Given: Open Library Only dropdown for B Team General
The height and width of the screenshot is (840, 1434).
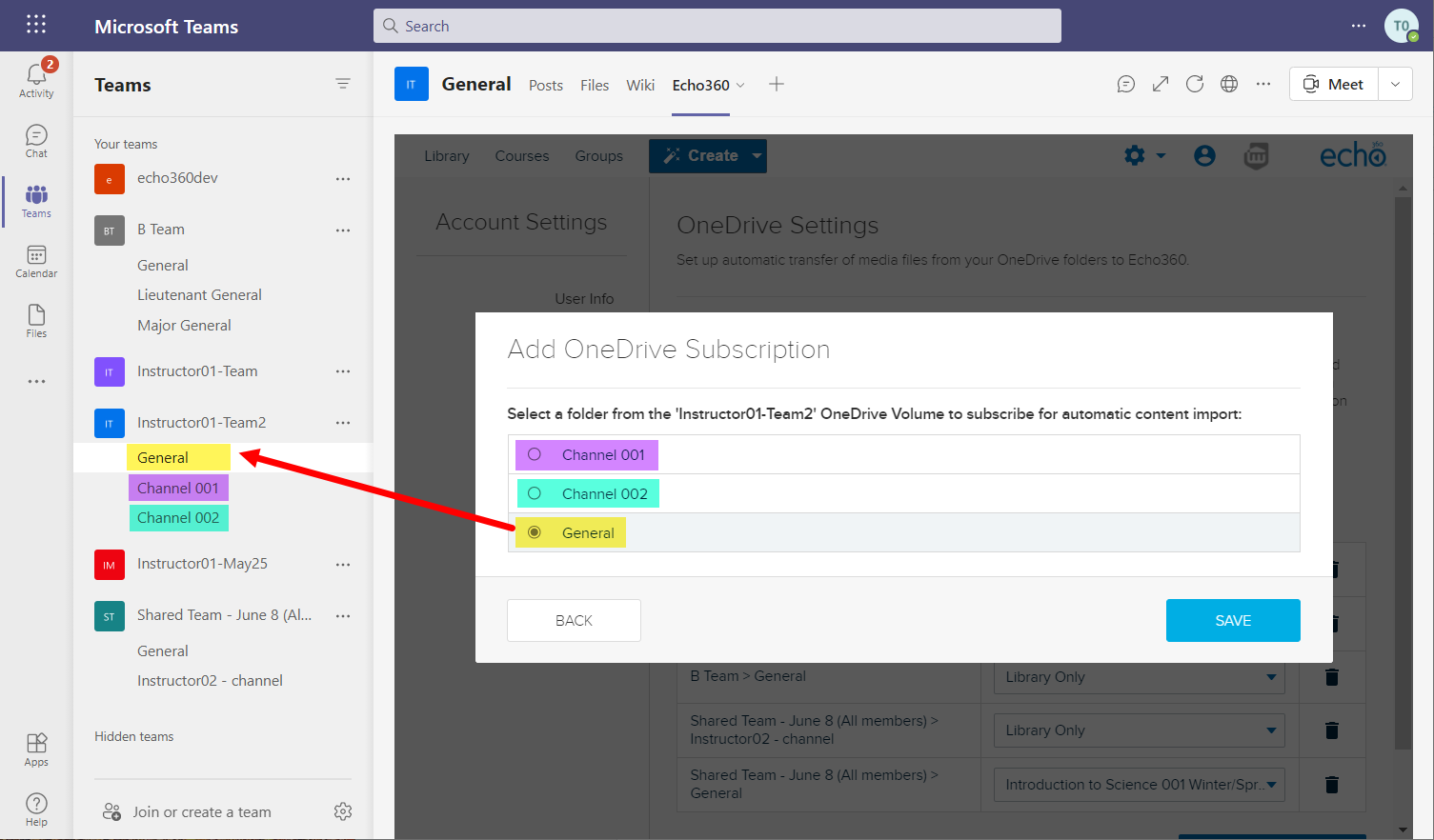Looking at the screenshot, I should click(x=1139, y=677).
